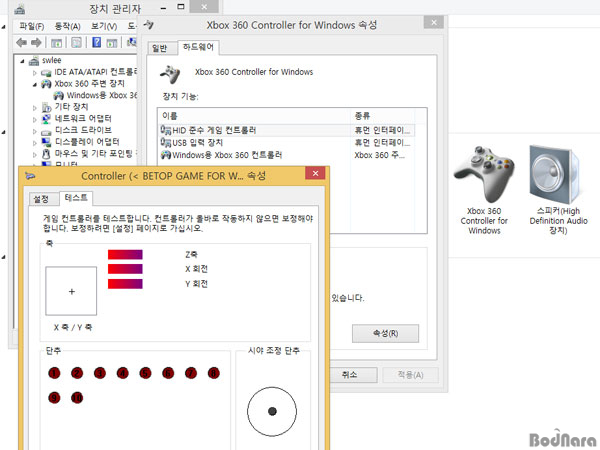600x450 pixels.
Task: Click the 종류 column header
Action: pyautogui.click(x=383, y=116)
